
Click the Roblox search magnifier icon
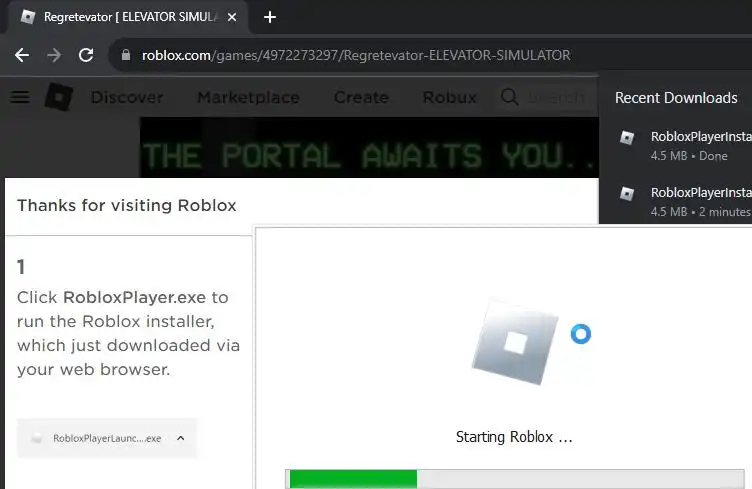(x=509, y=97)
